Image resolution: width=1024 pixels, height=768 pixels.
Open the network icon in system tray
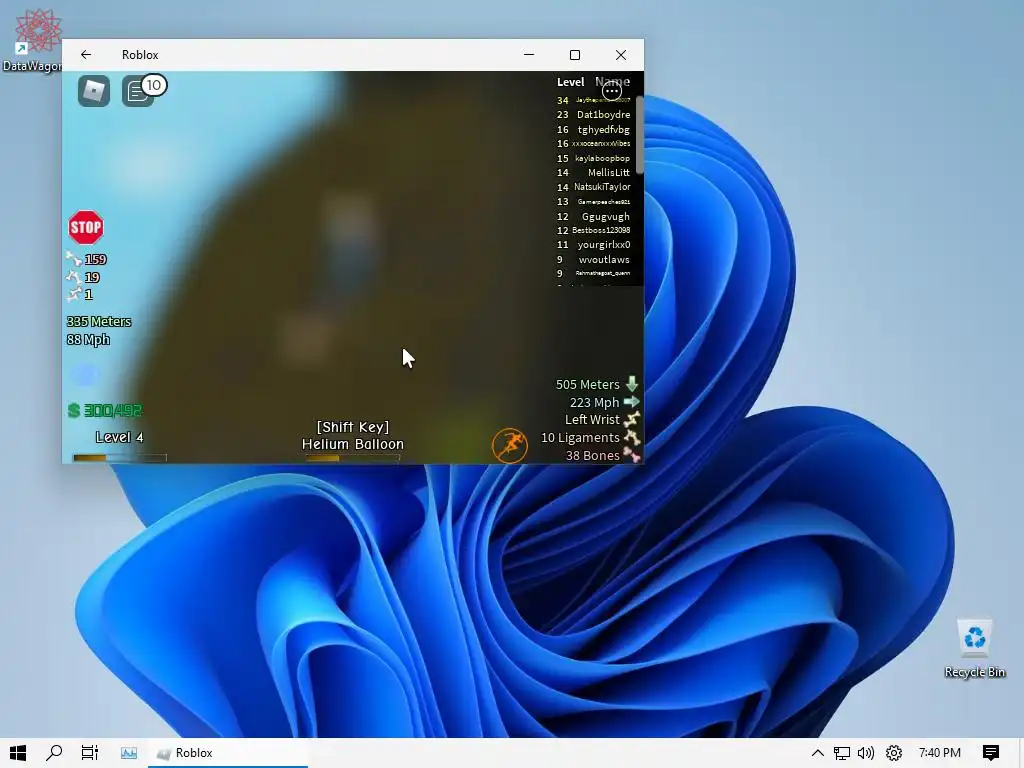[x=842, y=753]
